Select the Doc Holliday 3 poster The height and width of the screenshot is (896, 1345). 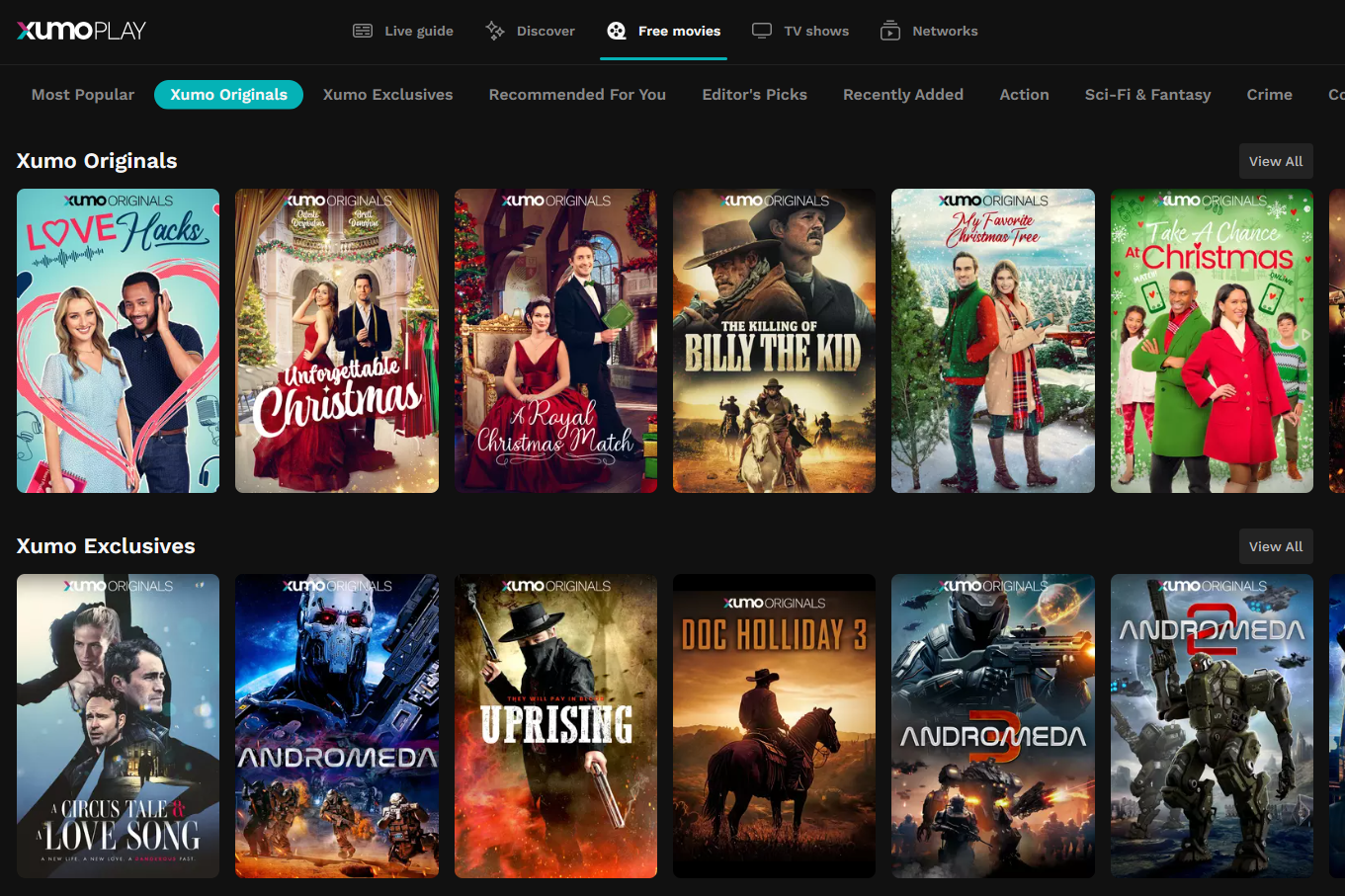coord(774,726)
